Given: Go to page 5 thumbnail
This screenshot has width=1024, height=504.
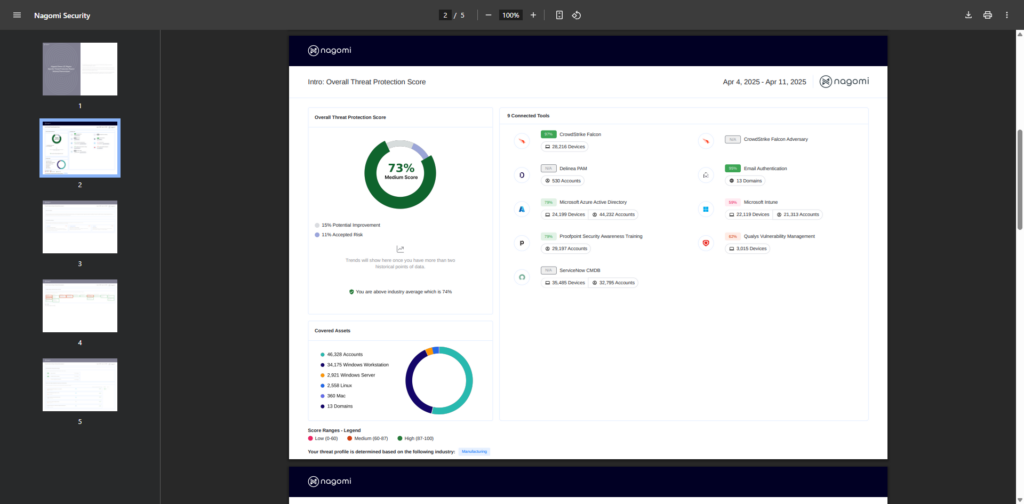Looking at the screenshot, I should tap(80, 385).
